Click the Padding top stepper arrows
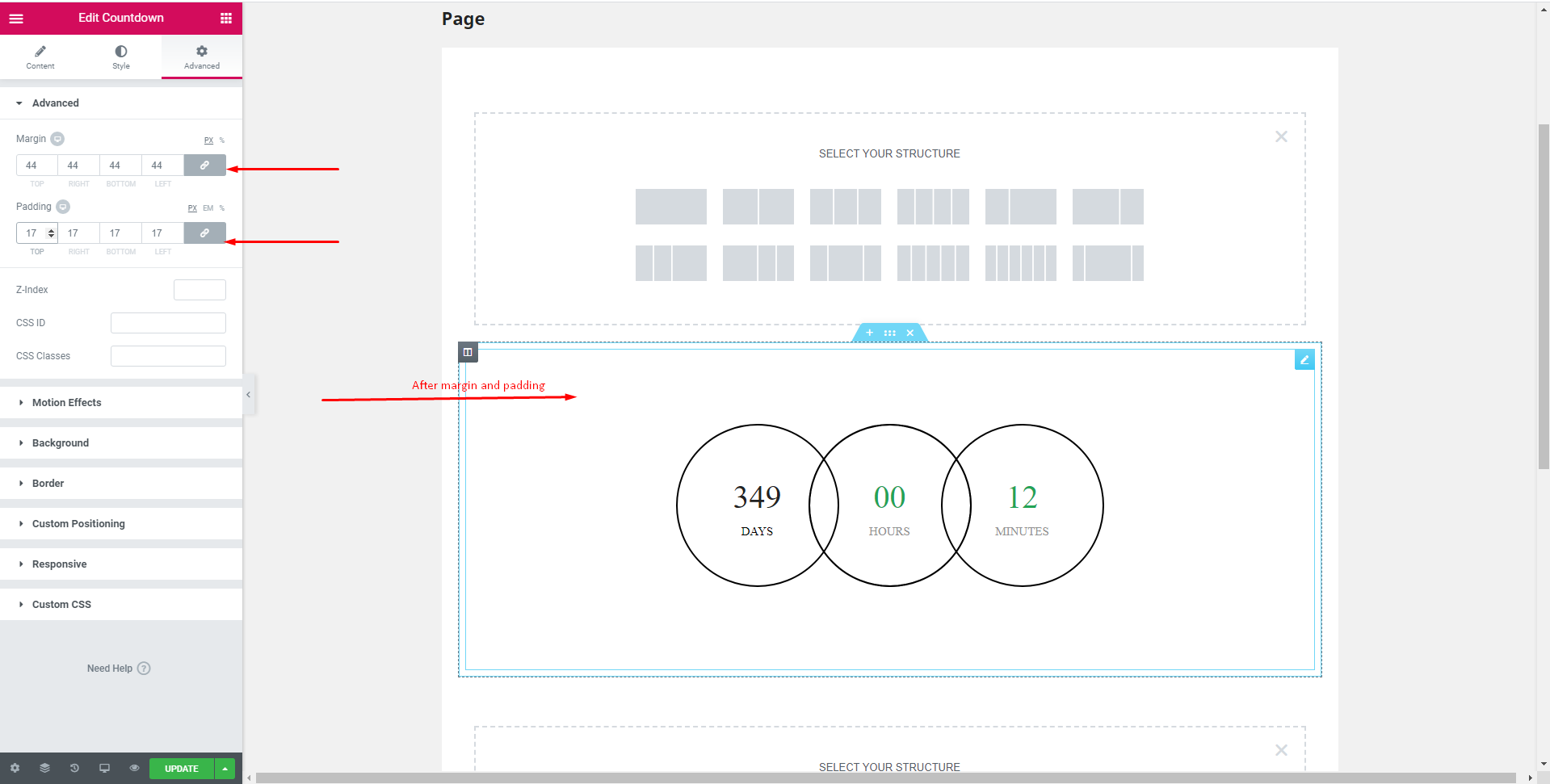The width and height of the screenshot is (1550, 784). (x=52, y=233)
